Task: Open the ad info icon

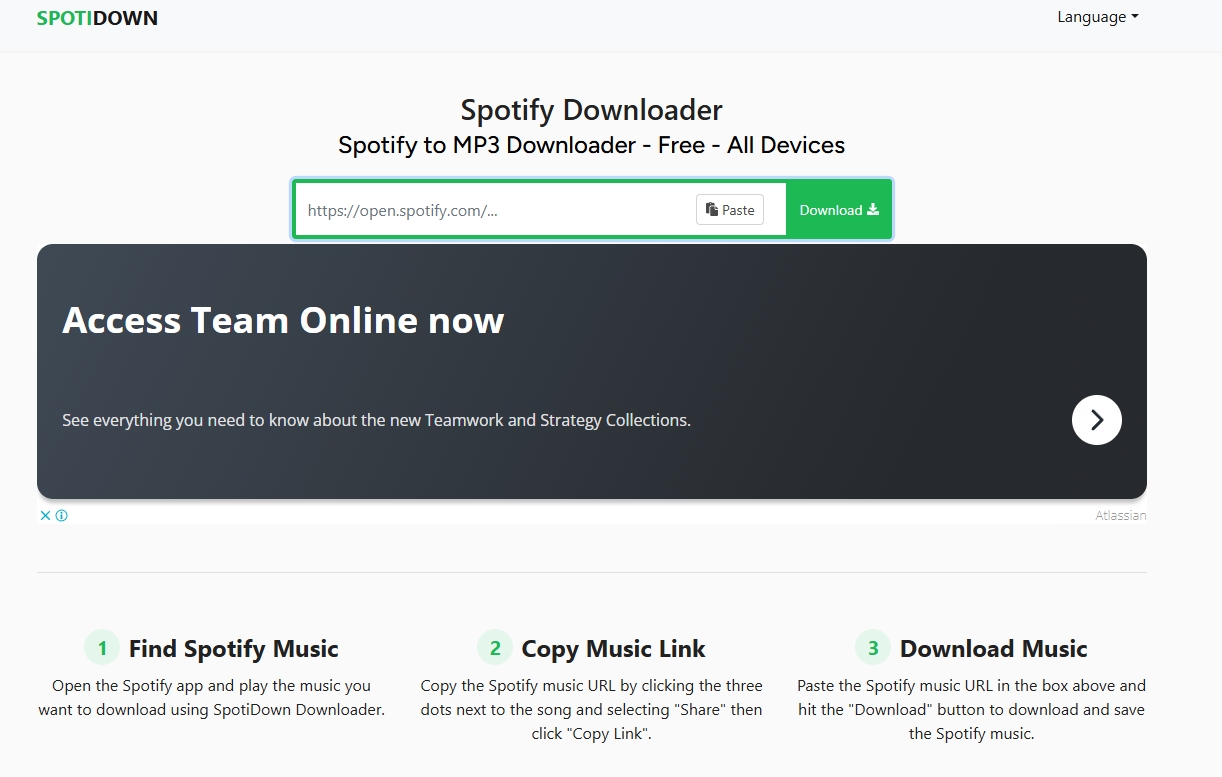Action: (62, 516)
